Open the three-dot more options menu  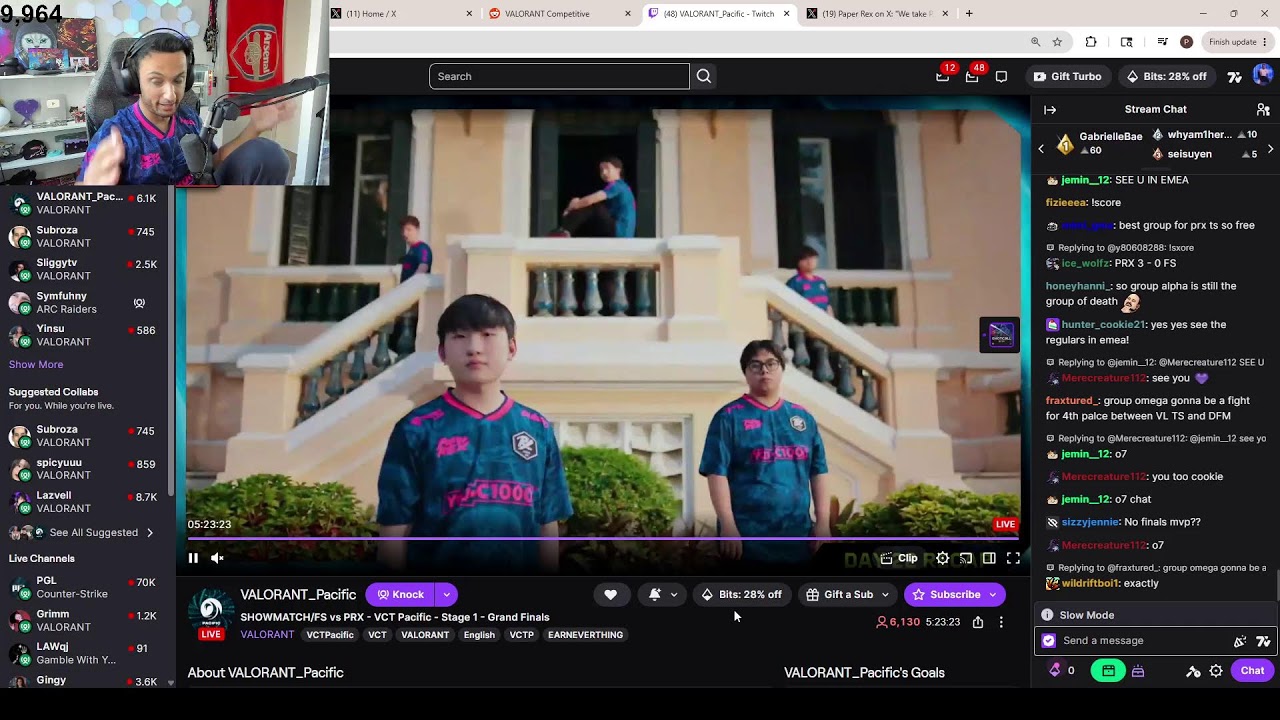(1001, 622)
